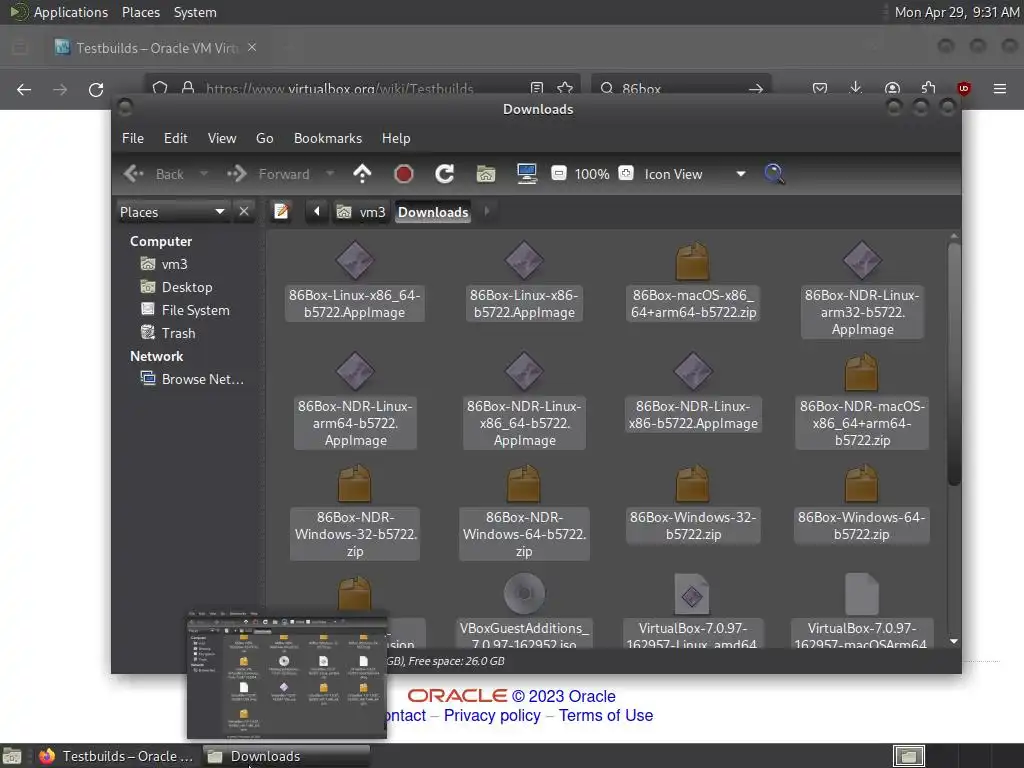Open Trash in Places sidebar
The width and height of the screenshot is (1024, 768).
tap(168, 333)
